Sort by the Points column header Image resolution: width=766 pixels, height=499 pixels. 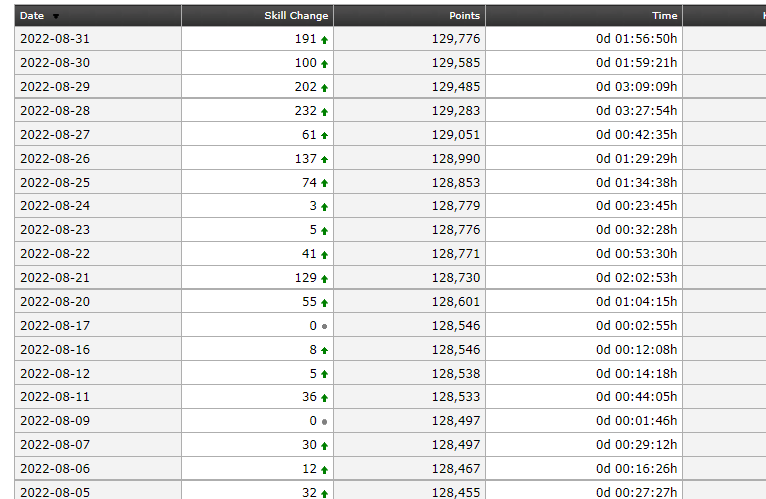coord(464,16)
